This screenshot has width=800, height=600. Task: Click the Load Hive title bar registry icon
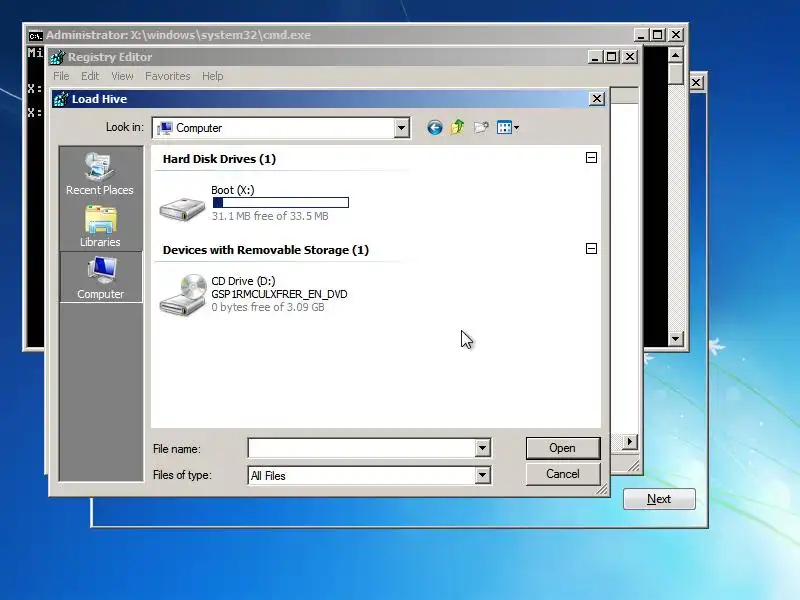point(61,99)
